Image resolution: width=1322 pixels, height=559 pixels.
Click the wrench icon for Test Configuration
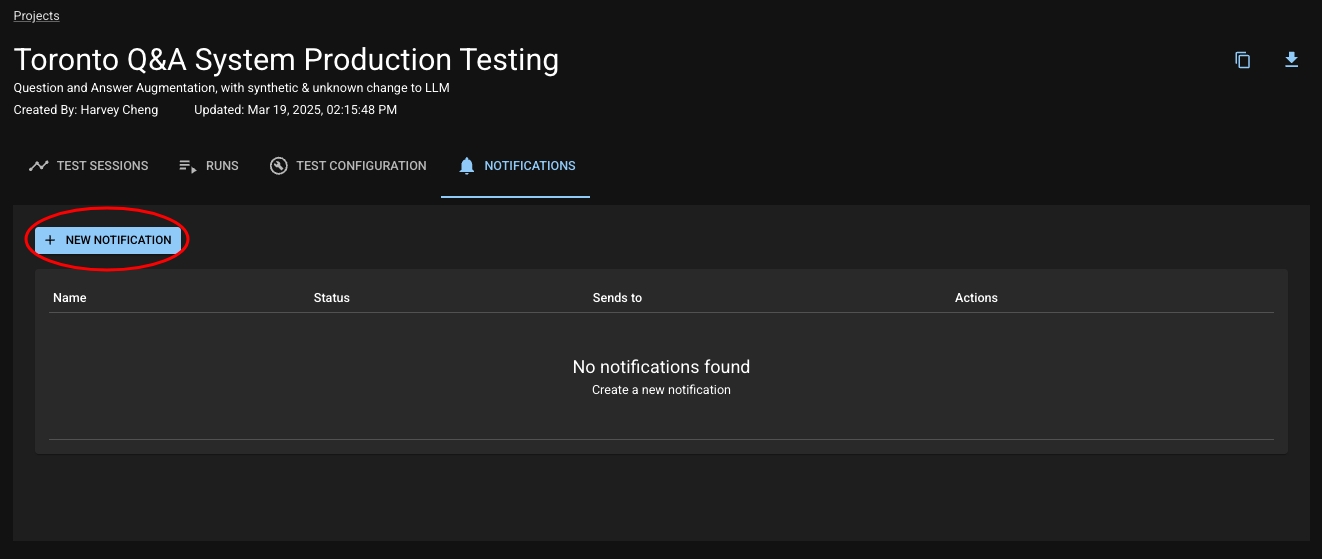tap(279, 166)
